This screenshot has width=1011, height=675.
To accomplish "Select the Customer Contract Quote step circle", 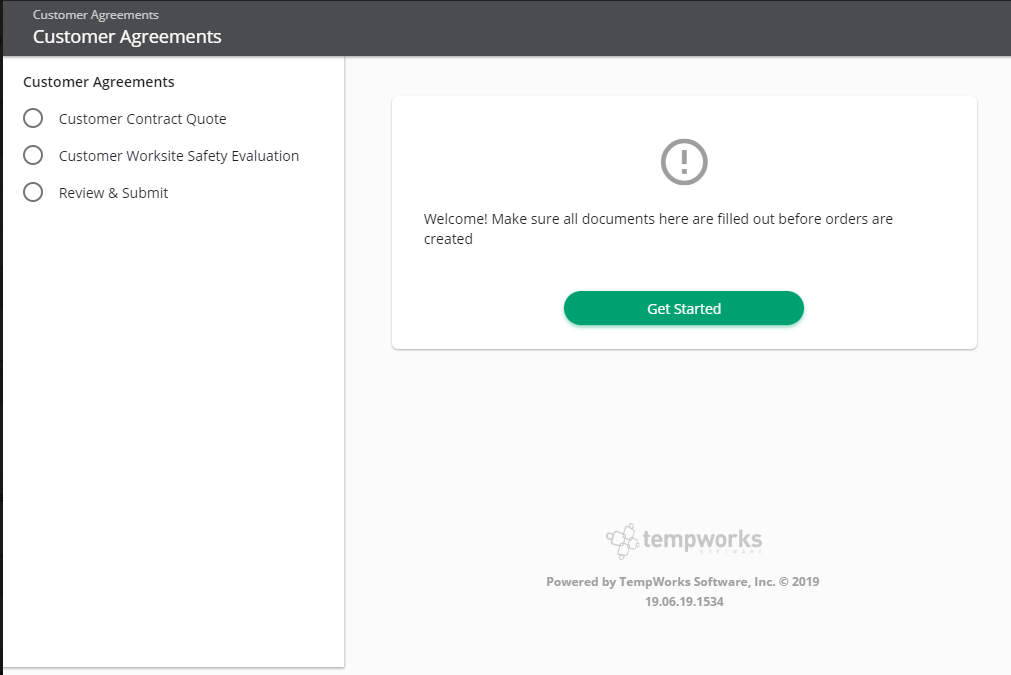I will click(33, 119).
